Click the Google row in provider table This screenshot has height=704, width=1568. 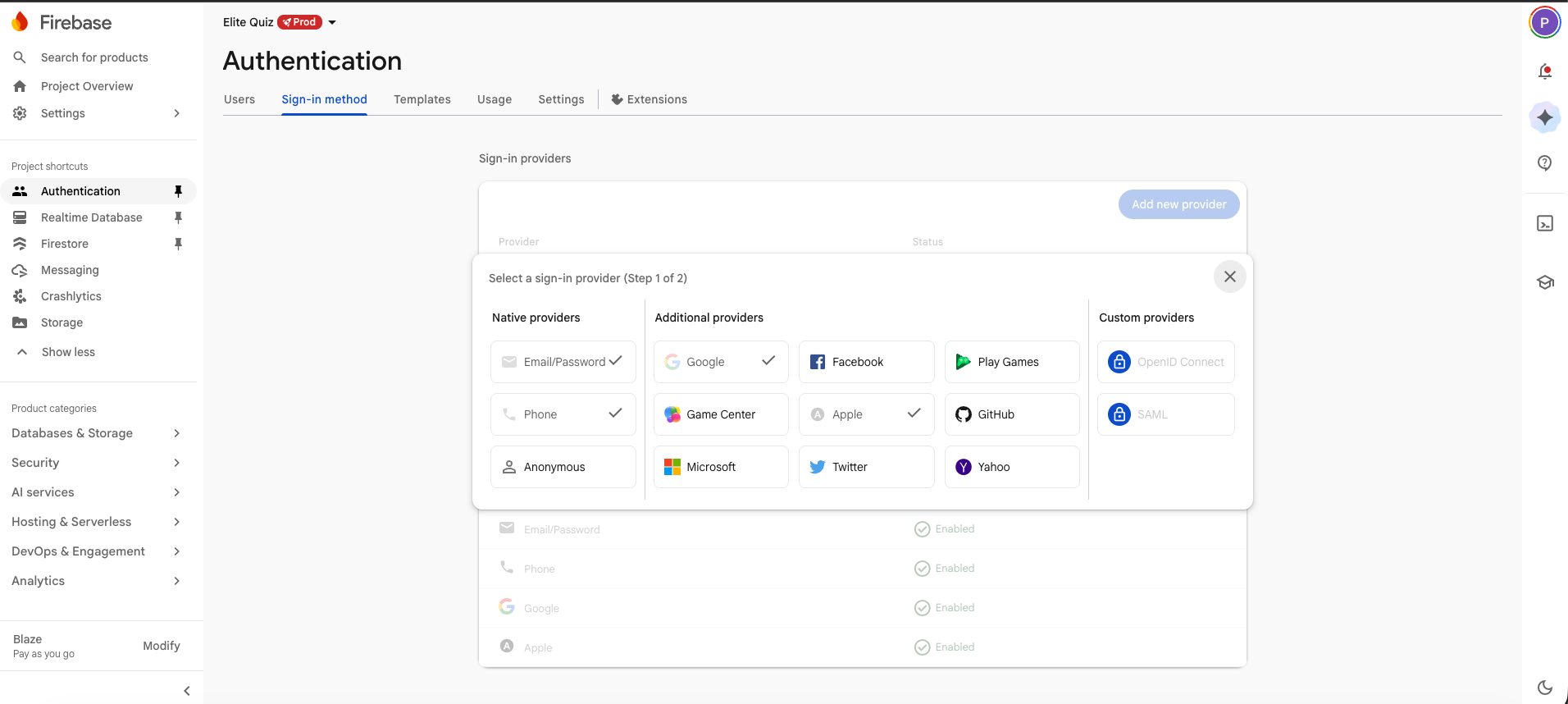click(x=863, y=608)
